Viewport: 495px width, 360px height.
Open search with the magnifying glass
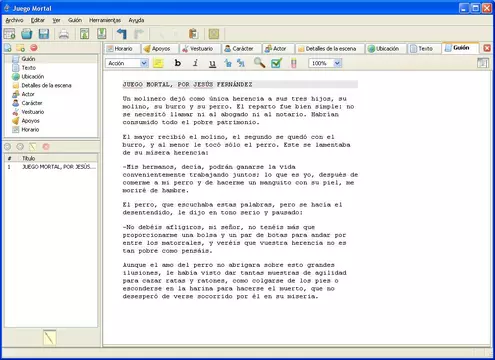[259, 63]
